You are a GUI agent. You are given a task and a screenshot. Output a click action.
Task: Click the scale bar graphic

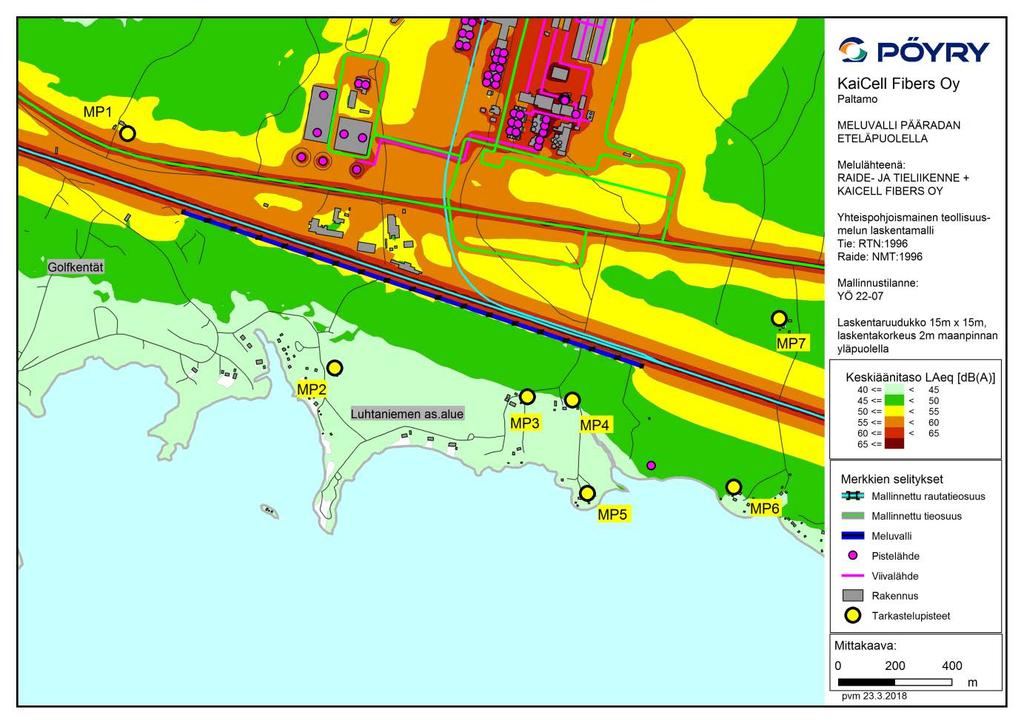pos(895,682)
